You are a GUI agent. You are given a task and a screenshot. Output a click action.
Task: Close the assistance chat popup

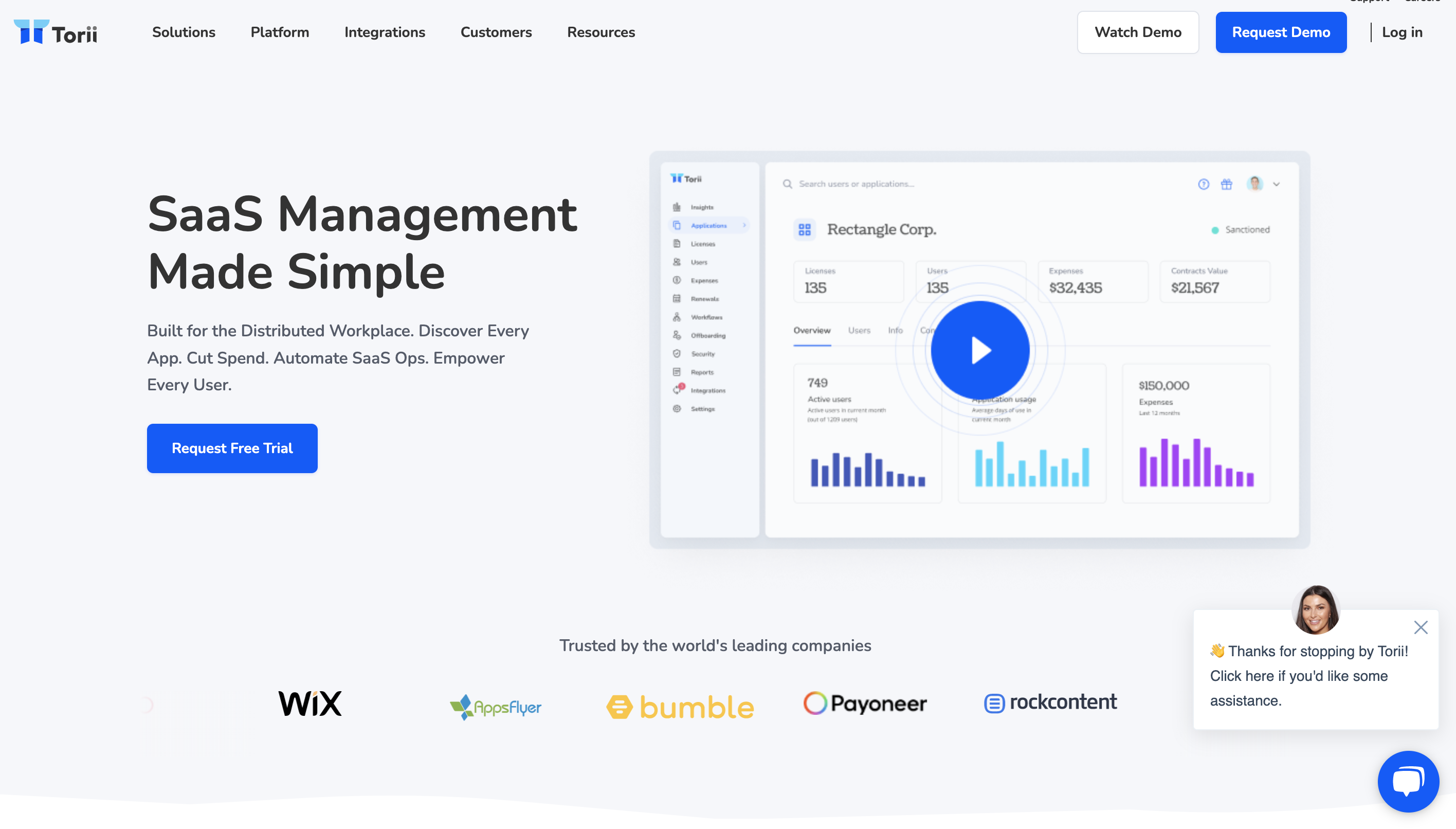tap(1421, 627)
